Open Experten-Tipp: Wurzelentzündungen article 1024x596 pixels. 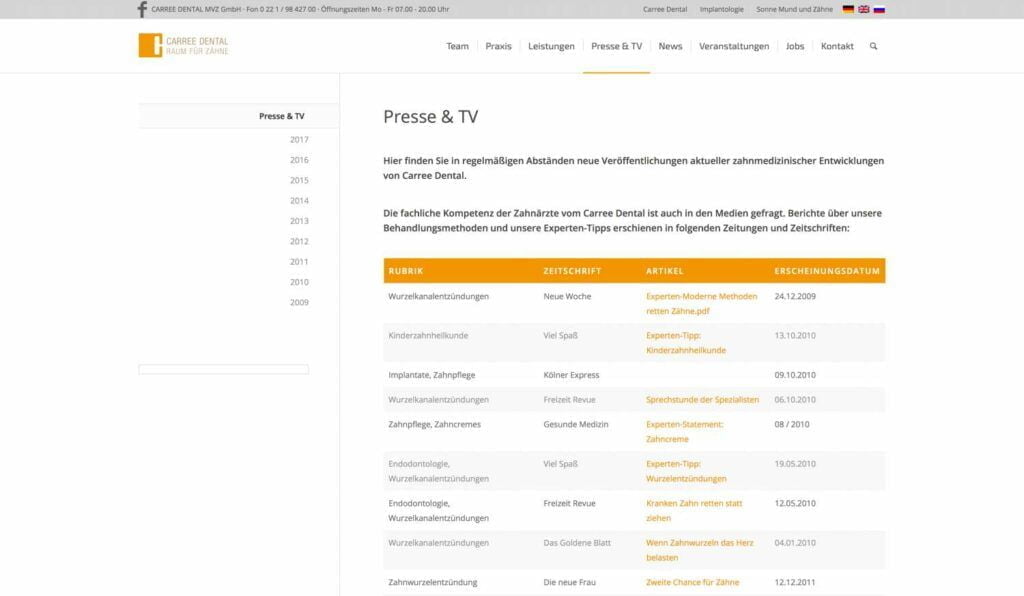686,471
